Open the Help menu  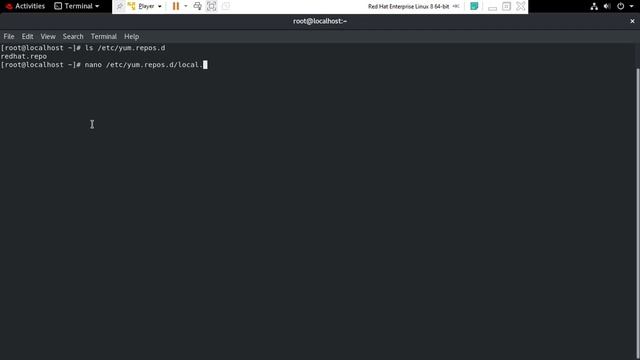tap(131, 36)
